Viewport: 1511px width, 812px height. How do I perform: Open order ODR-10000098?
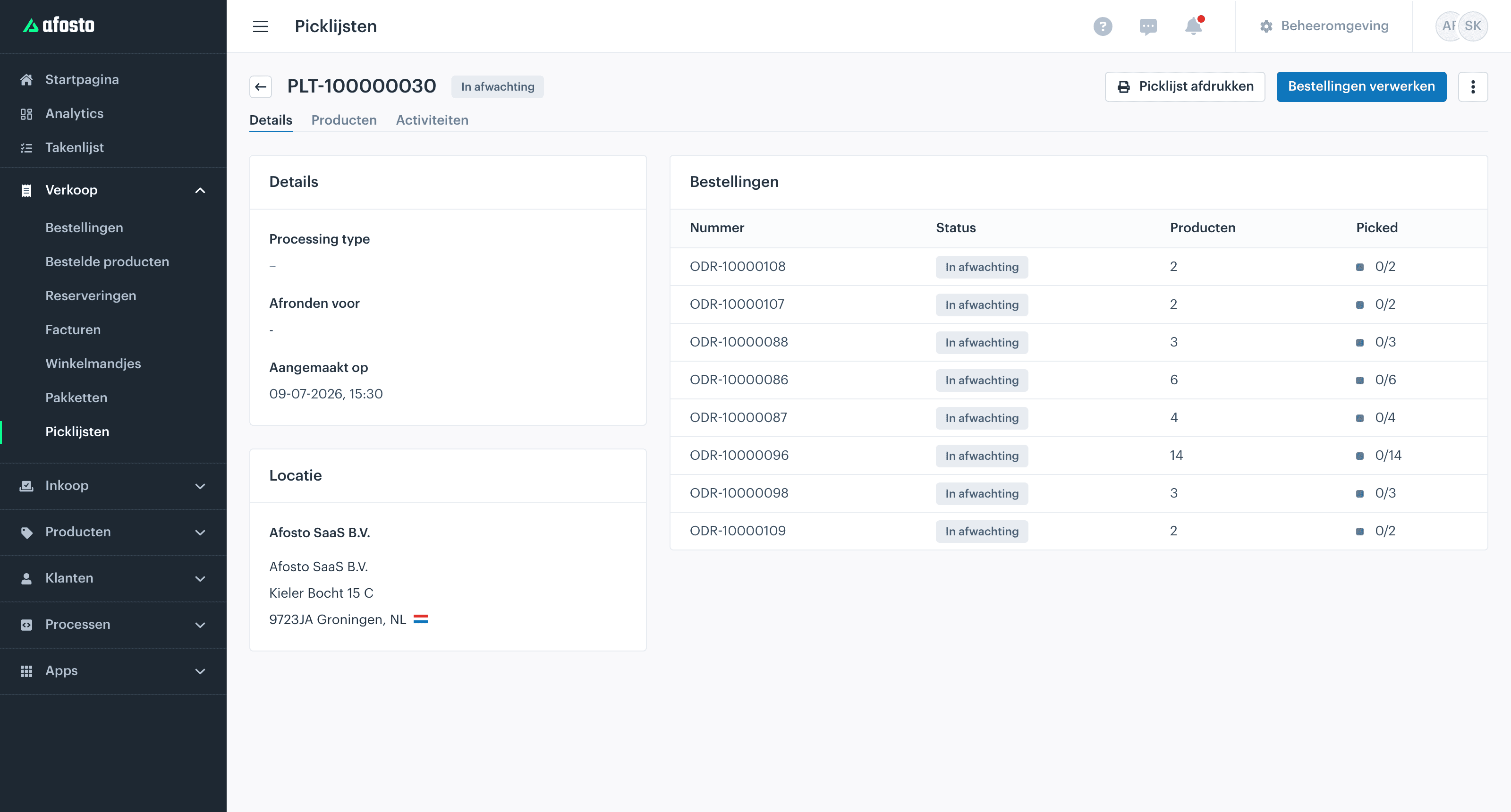pos(739,493)
